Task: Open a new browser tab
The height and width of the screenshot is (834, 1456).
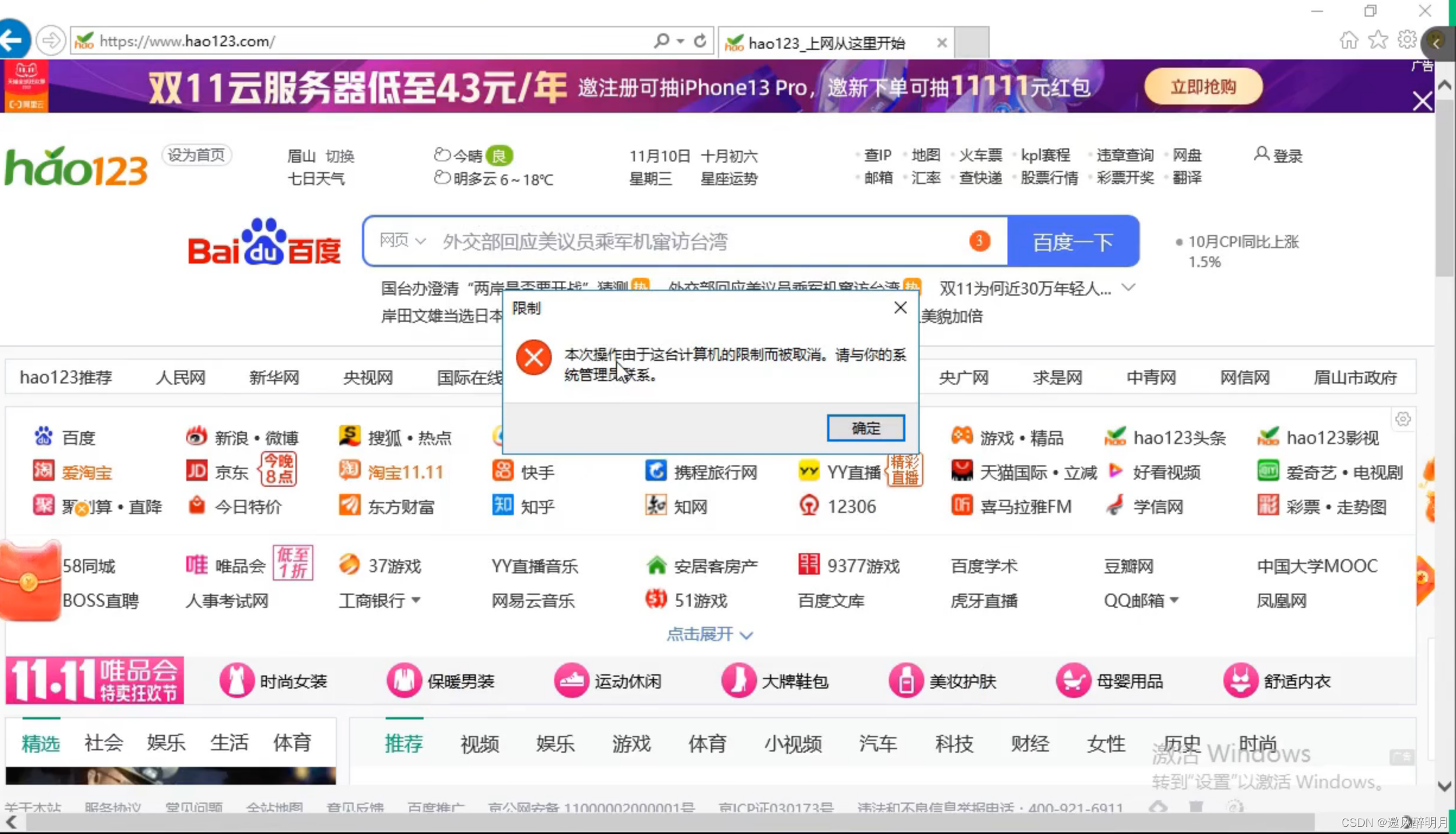Action: coord(971,43)
